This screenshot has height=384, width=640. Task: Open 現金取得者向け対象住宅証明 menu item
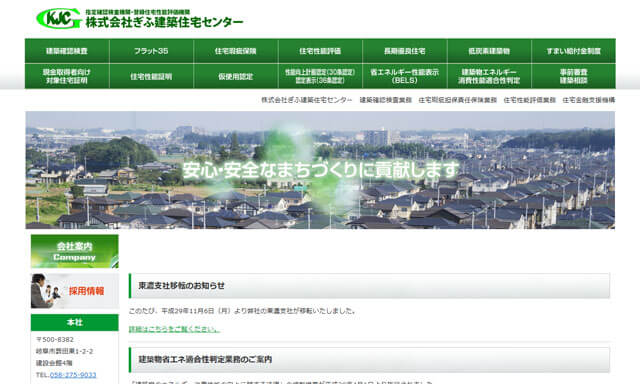(x=67, y=76)
